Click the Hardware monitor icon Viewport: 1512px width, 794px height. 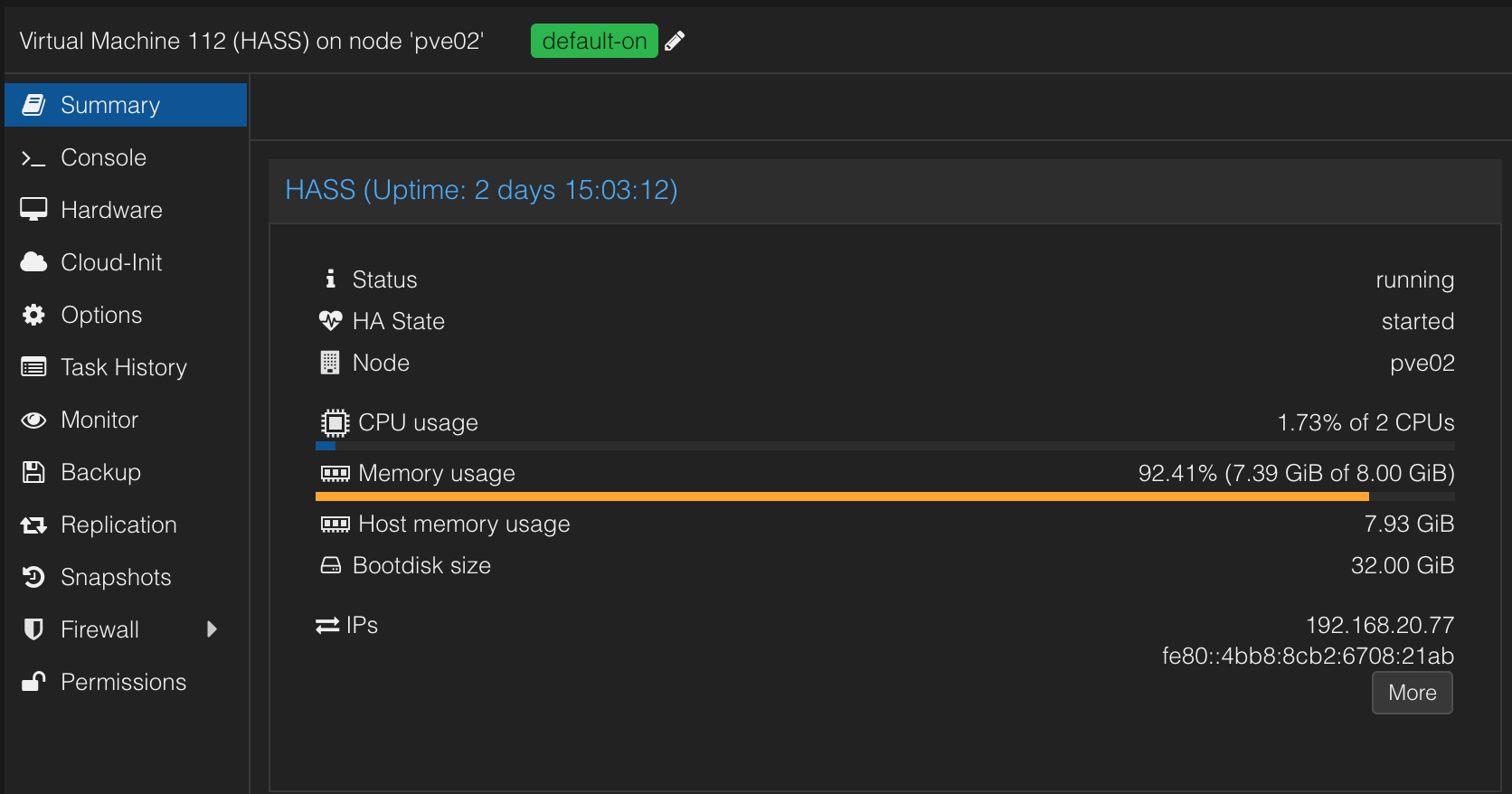coord(33,210)
